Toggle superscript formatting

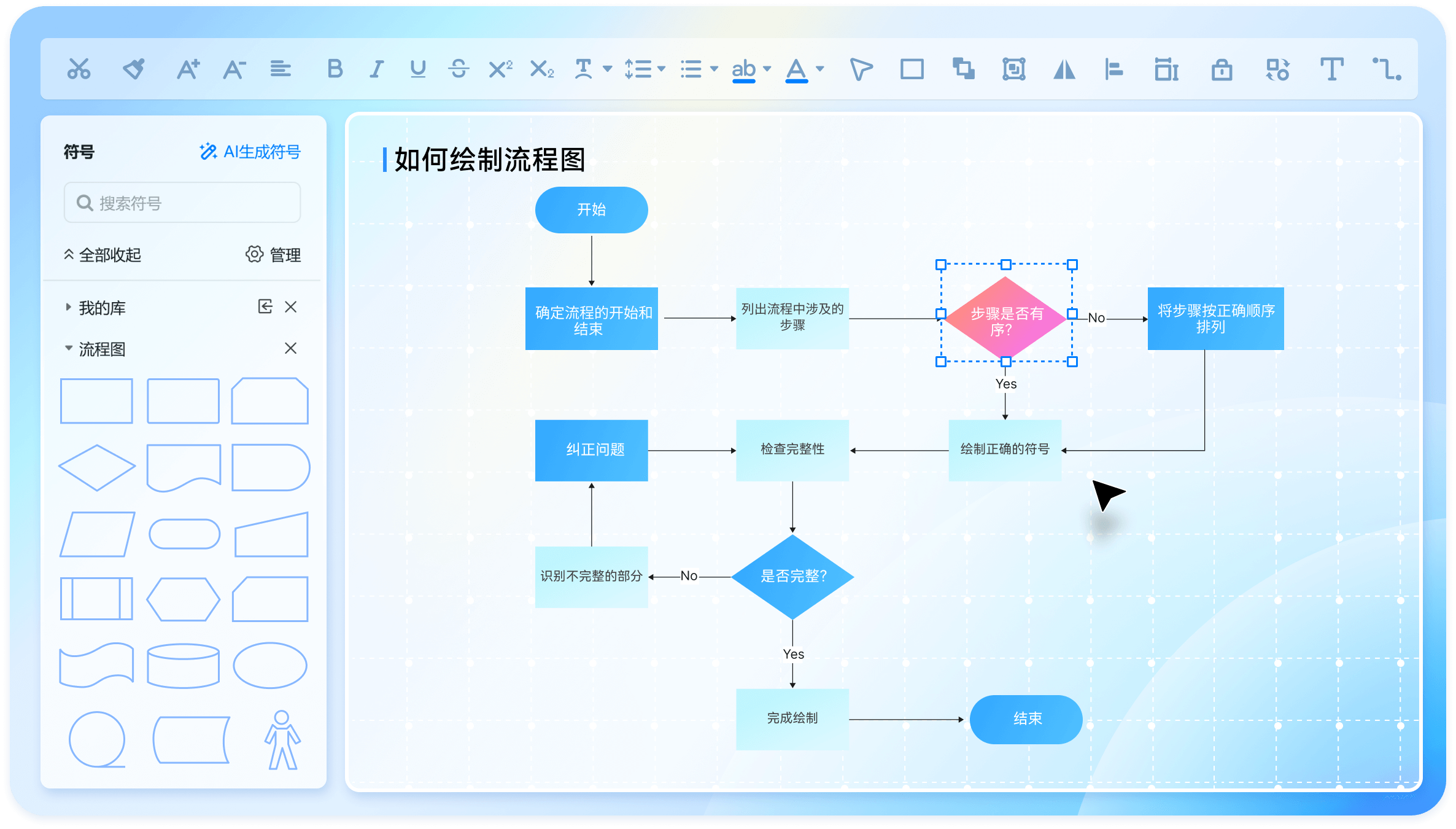pyautogui.click(x=500, y=69)
